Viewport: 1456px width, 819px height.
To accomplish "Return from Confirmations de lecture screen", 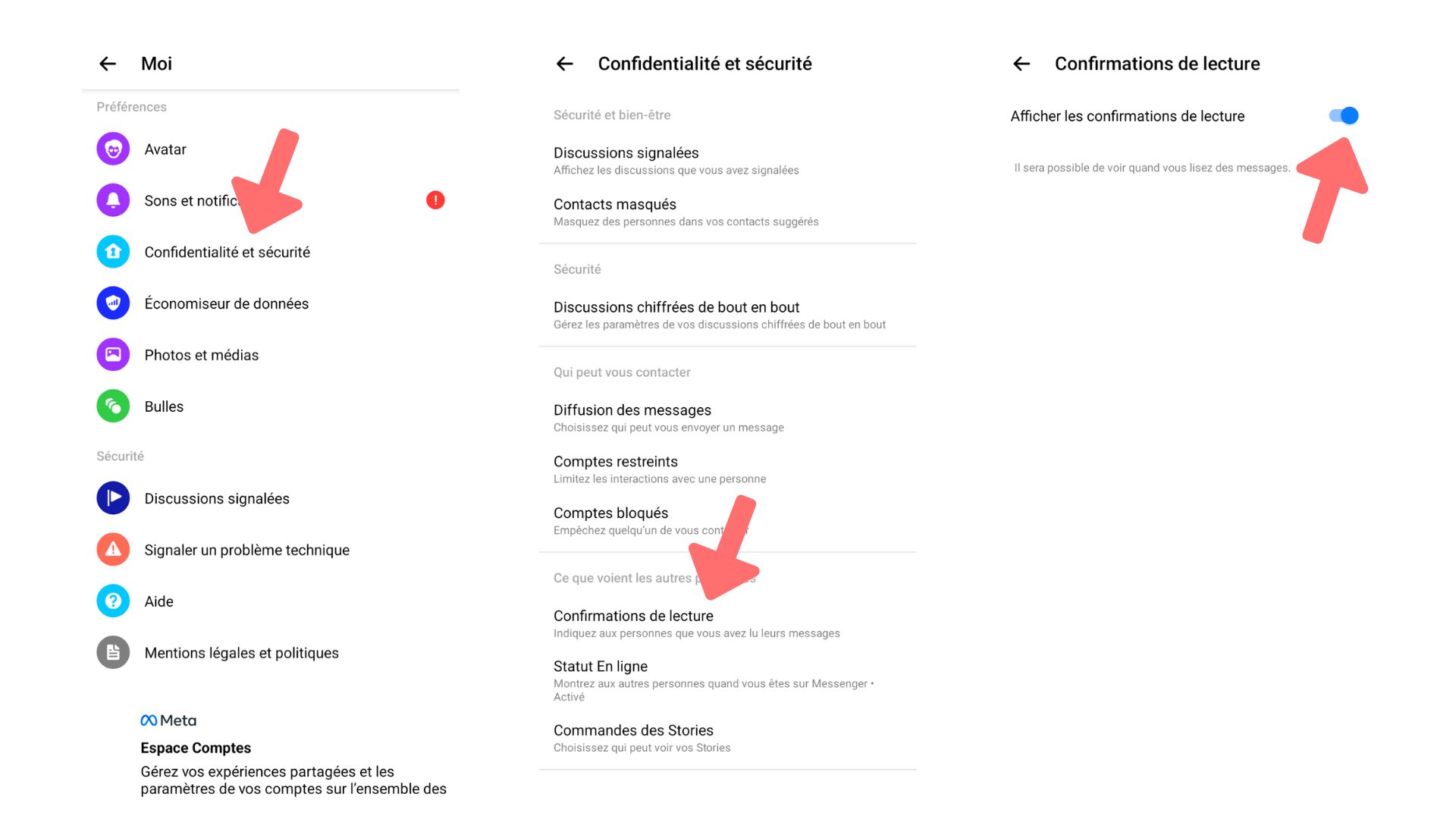I will [1021, 64].
